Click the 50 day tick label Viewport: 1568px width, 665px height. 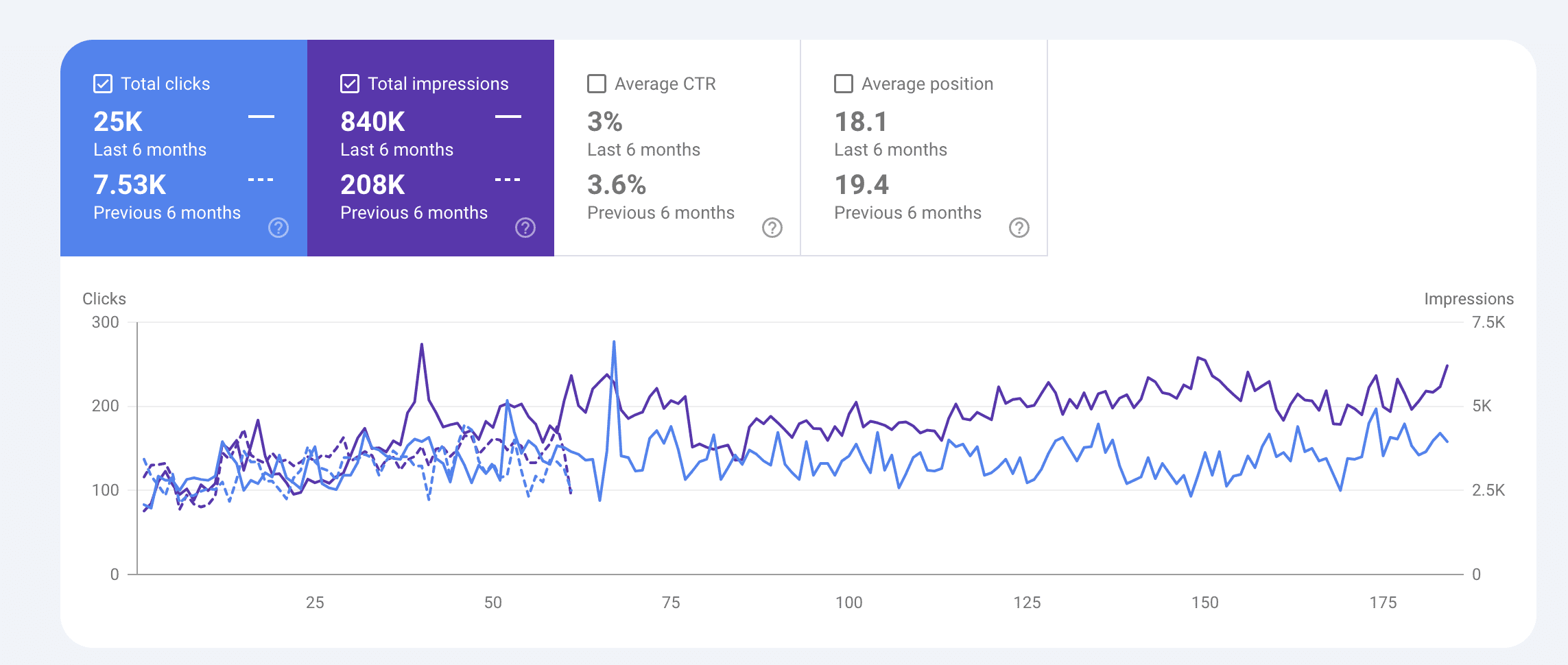click(493, 603)
